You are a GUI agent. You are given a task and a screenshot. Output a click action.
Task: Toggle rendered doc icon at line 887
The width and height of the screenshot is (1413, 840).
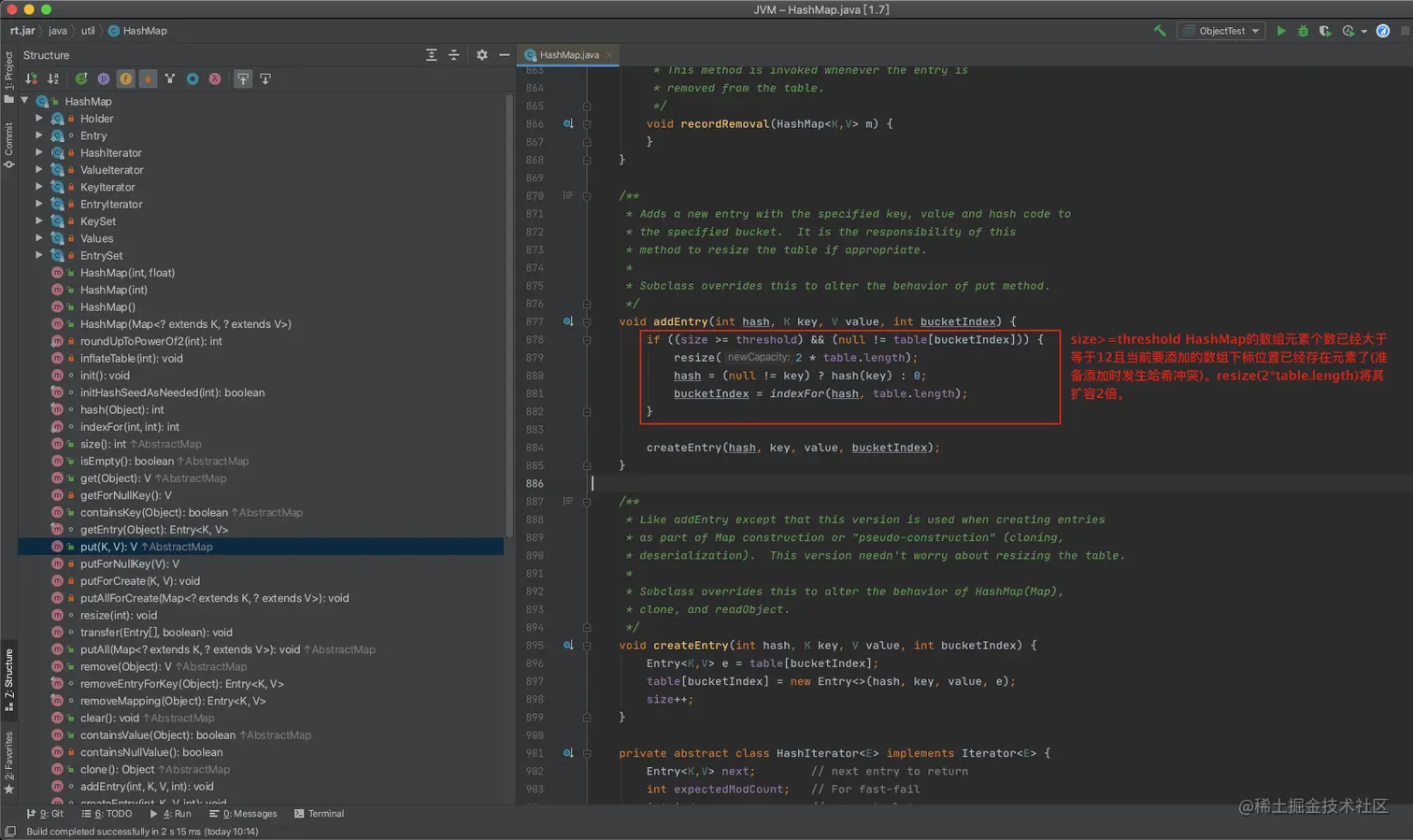click(x=567, y=501)
